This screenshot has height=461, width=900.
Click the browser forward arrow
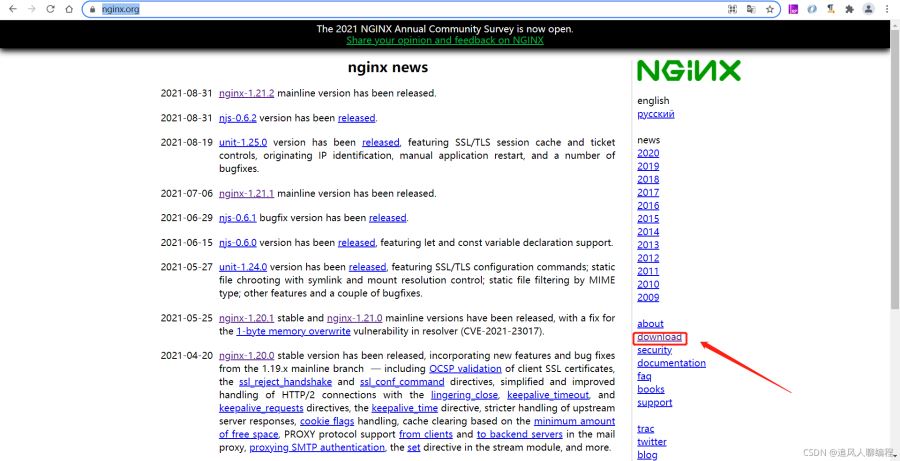coord(32,9)
